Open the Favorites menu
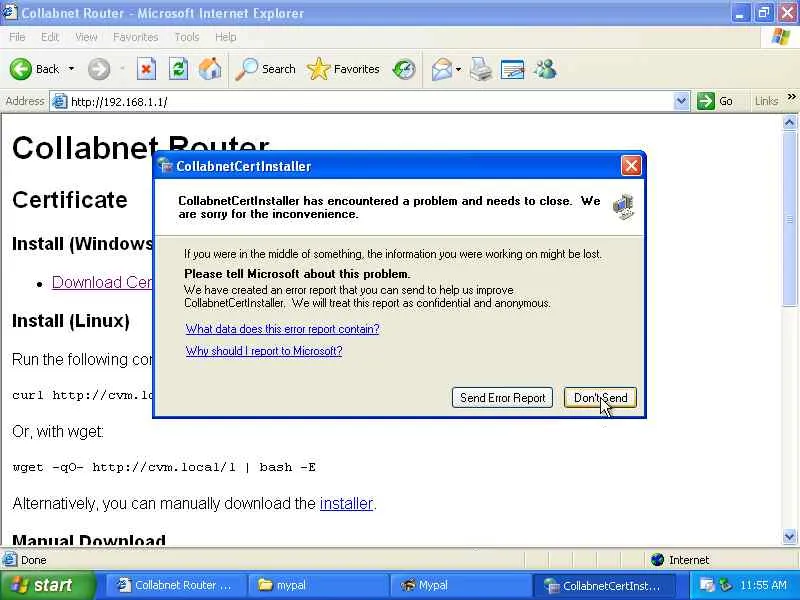The width and height of the screenshot is (800, 600). [x=135, y=37]
